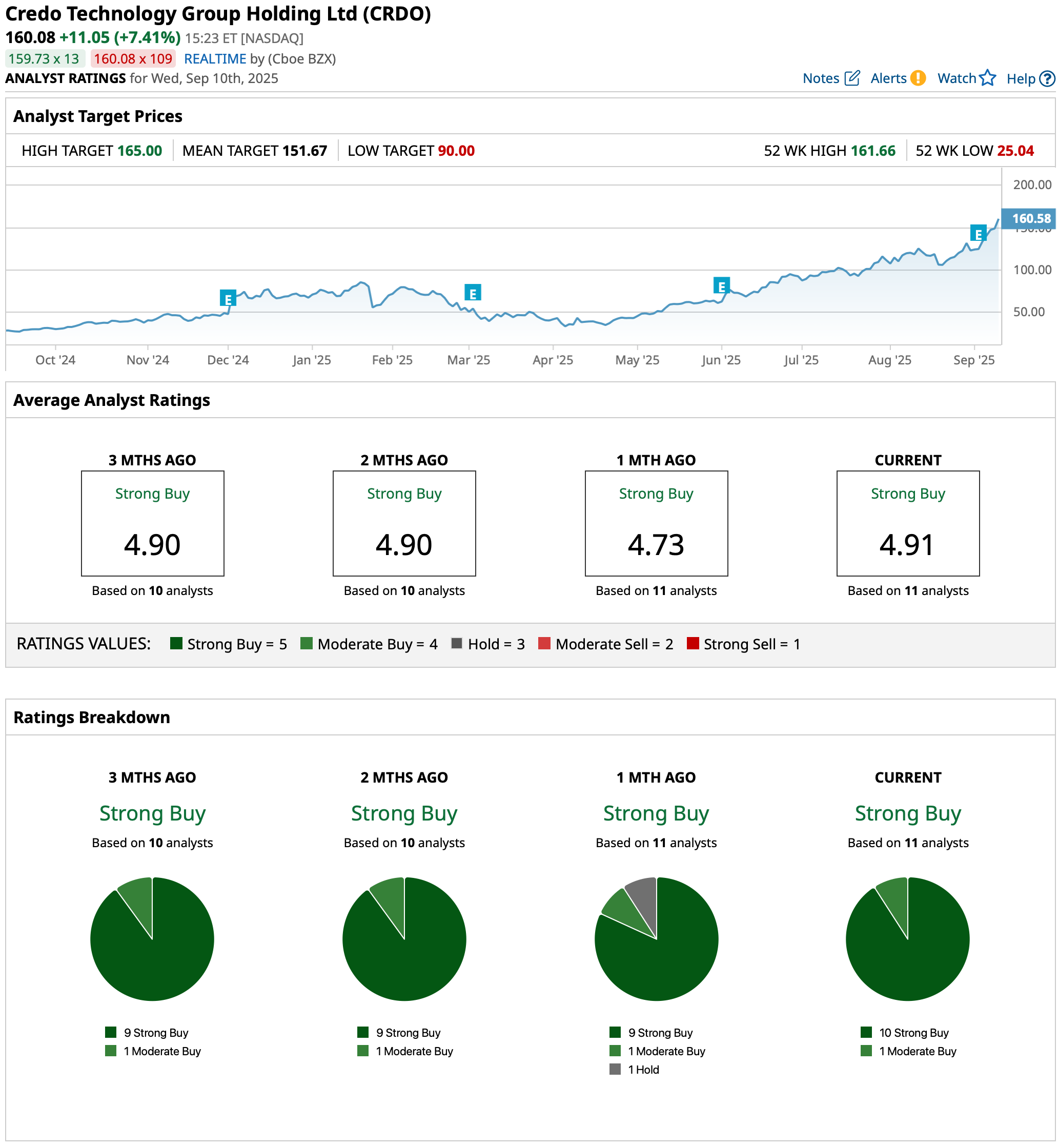Click the Strong Buy = 5 legend swatch
Viewport: 1058px width, 1148px height.
pyautogui.click(x=176, y=643)
